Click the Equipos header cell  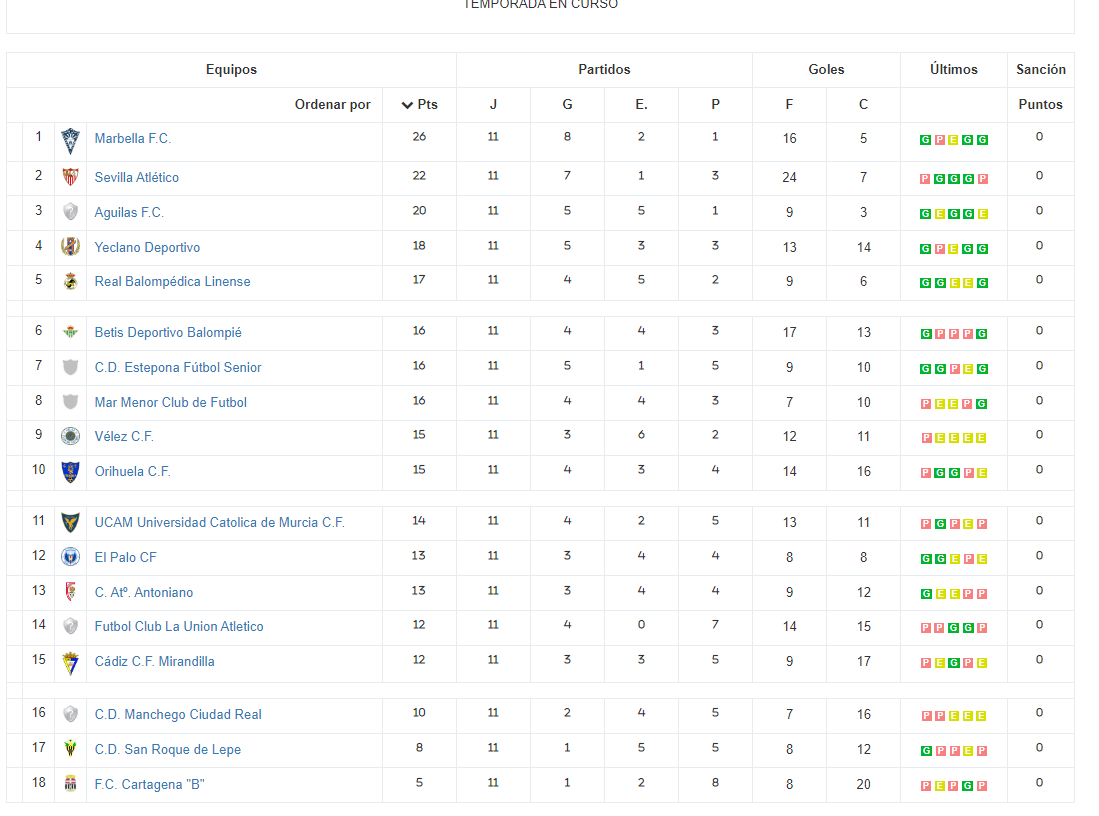[x=231, y=69]
